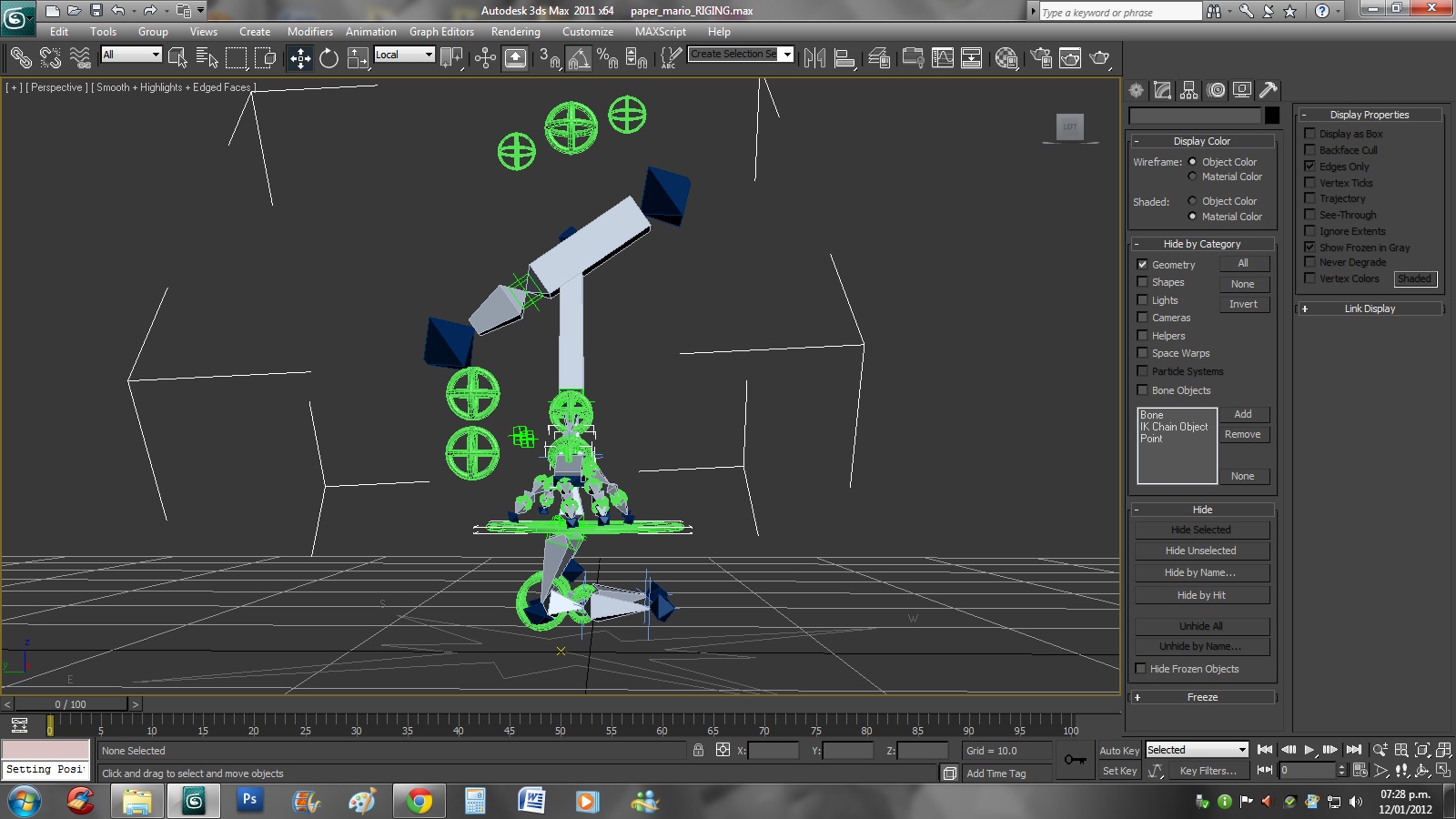
Task: Open the Render Setup icon
Action: pyautogui.click(x=1041, y=58)
